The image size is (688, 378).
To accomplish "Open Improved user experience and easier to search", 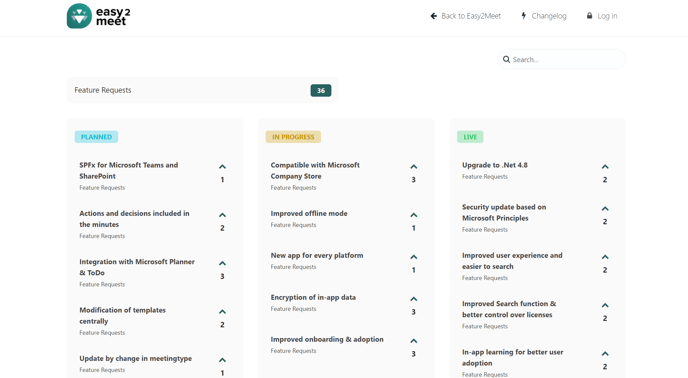I will (x=512, y=261).
